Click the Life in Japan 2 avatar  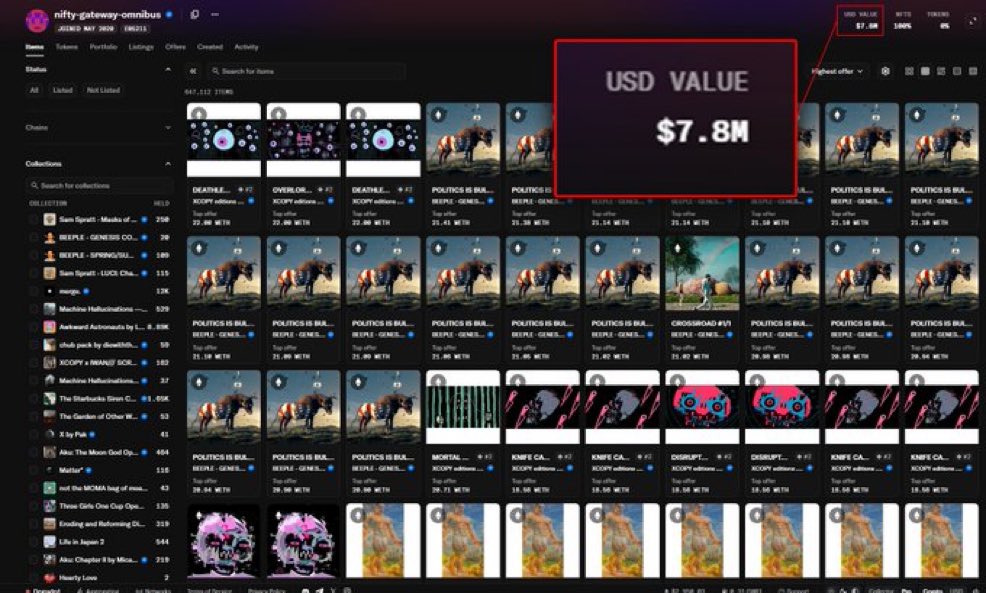click(50, 541)
